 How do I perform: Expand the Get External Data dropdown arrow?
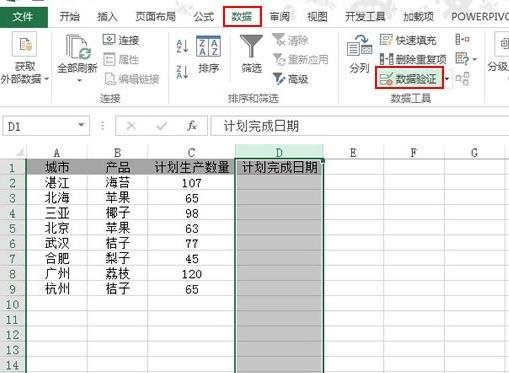tap(47, 79)
